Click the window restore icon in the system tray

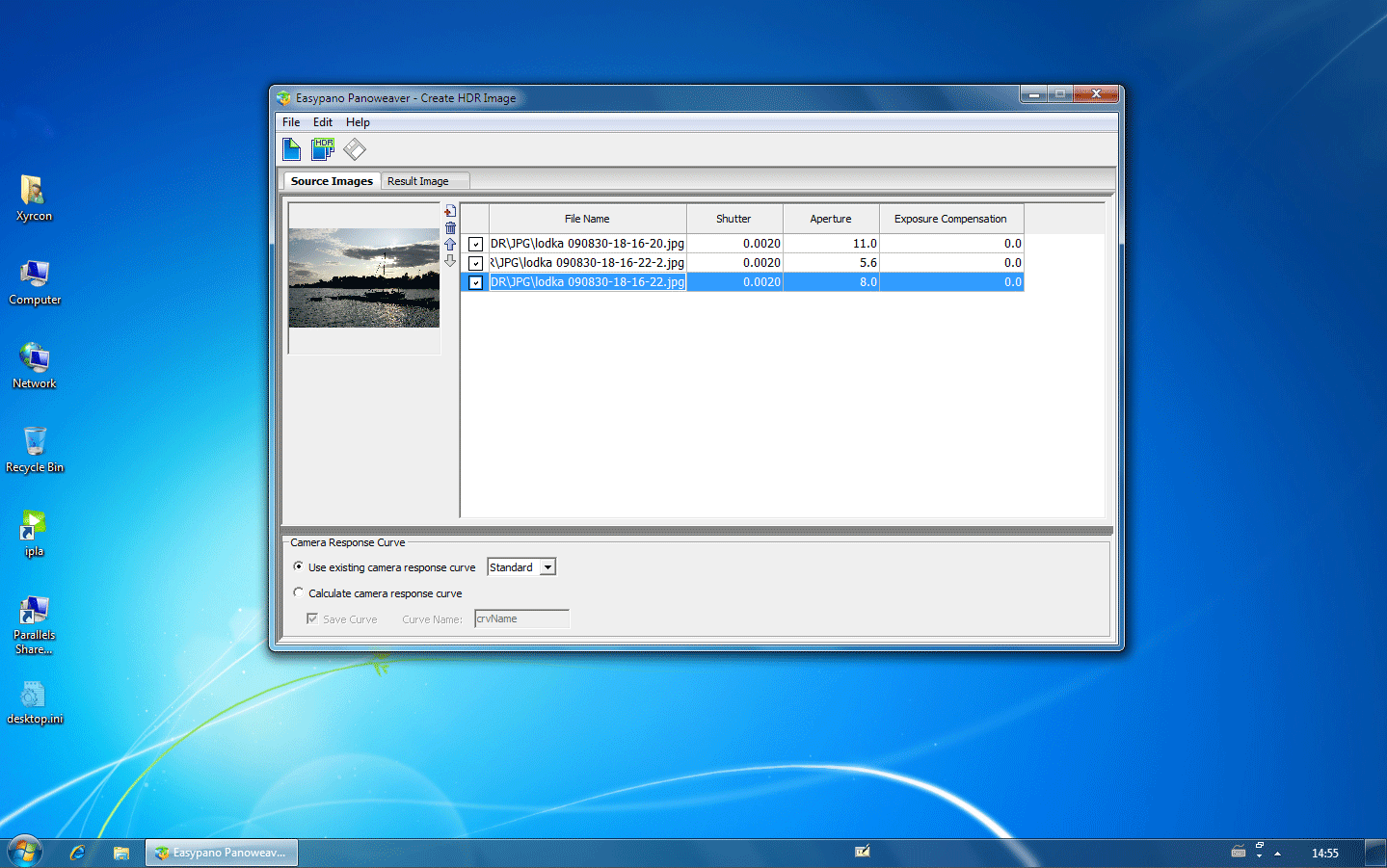[1260, 845]
